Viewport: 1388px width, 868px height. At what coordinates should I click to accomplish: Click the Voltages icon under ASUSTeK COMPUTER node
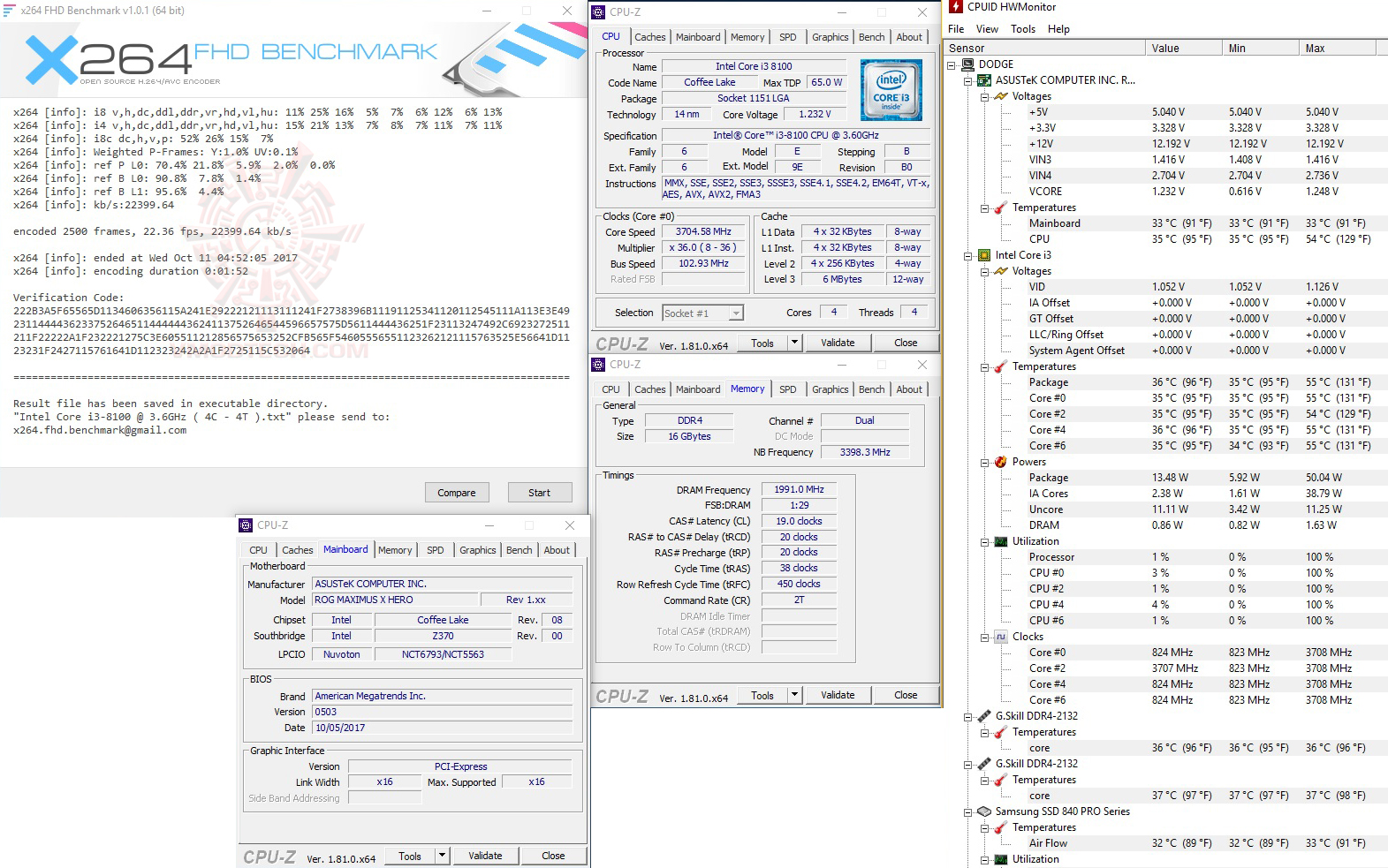pos(1001,96)
